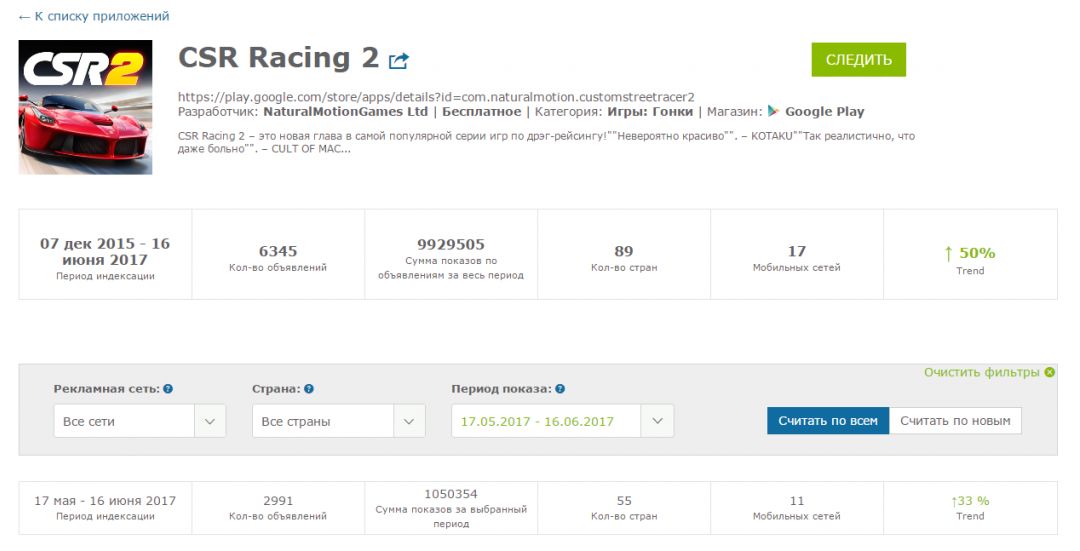This screenshot has width=1080, height=551.
Task: Click help icon beside Страна label
Action: (309, 389)
